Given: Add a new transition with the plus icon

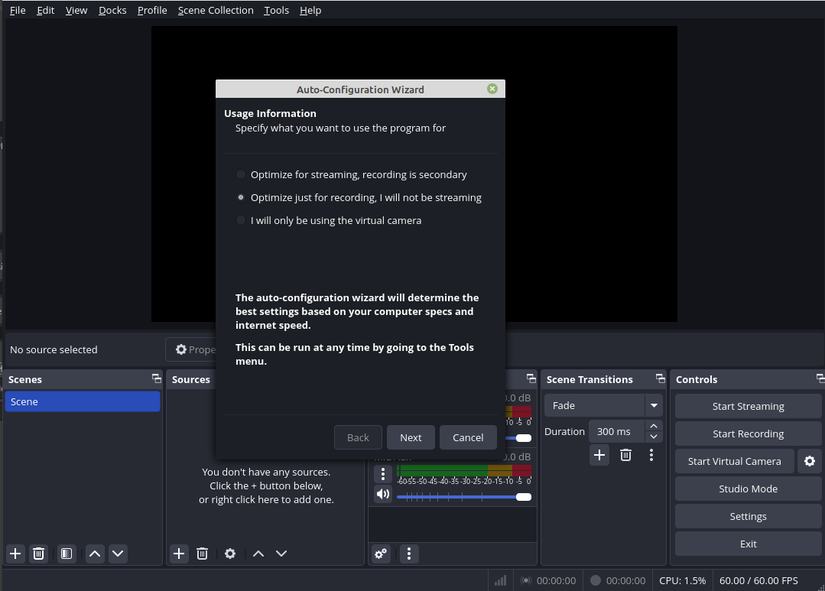Looking at the screenshot, I should 598,454.
